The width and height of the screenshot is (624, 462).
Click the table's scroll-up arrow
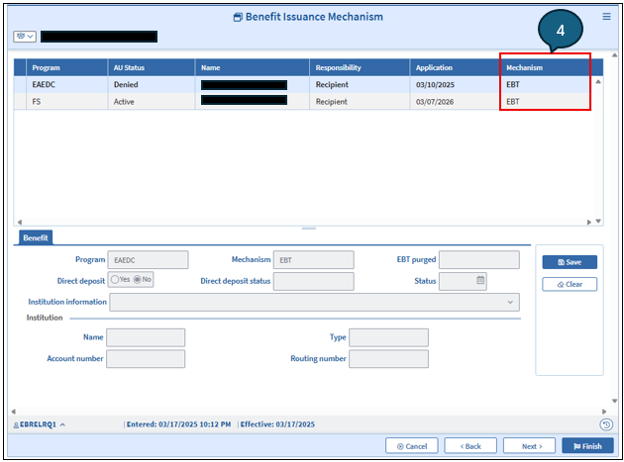598,82
